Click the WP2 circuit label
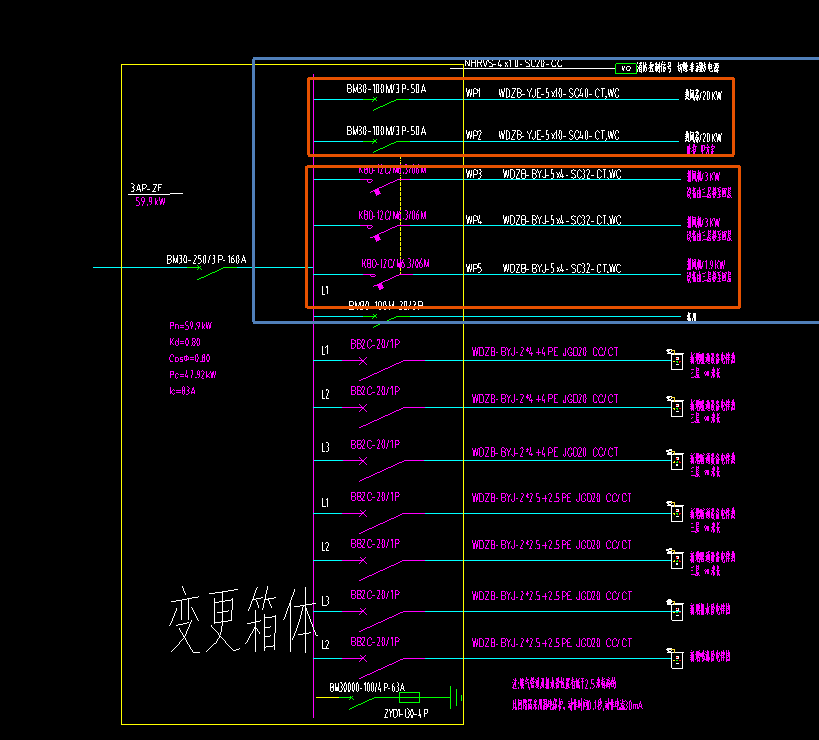This screenshot has width=819, height=740. [x=474, y=135]
